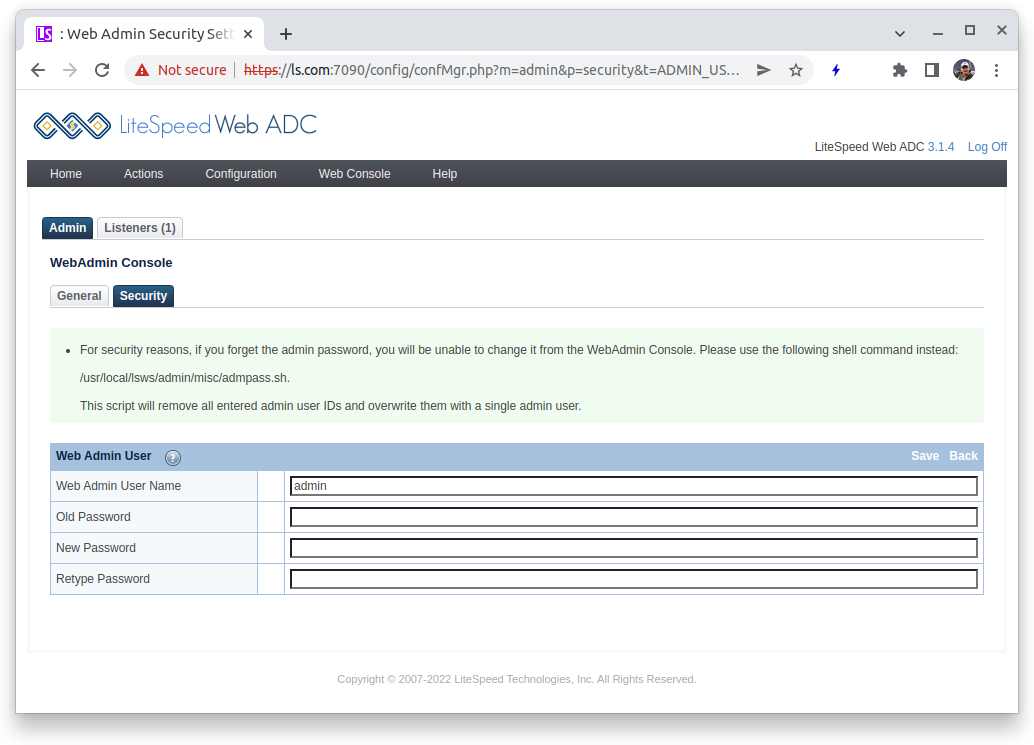Viewport: 1034px width, 745px height.
Task: Open a new browser tab with plus
Action: [x=286, y=34]
